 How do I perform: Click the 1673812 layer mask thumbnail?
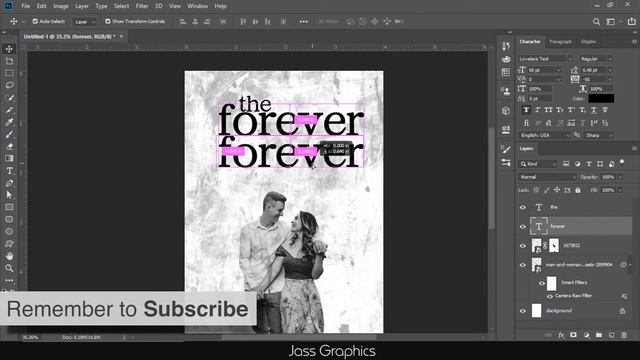point(553,245)
